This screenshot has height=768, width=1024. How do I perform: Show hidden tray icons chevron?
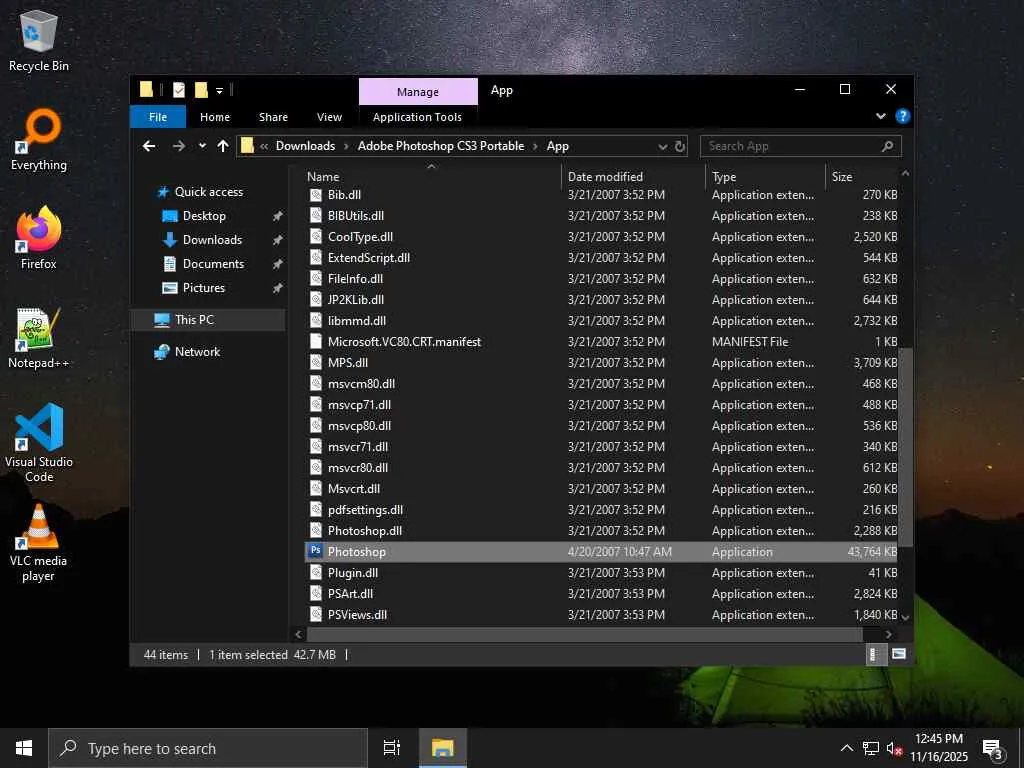(x=846, y=748)
